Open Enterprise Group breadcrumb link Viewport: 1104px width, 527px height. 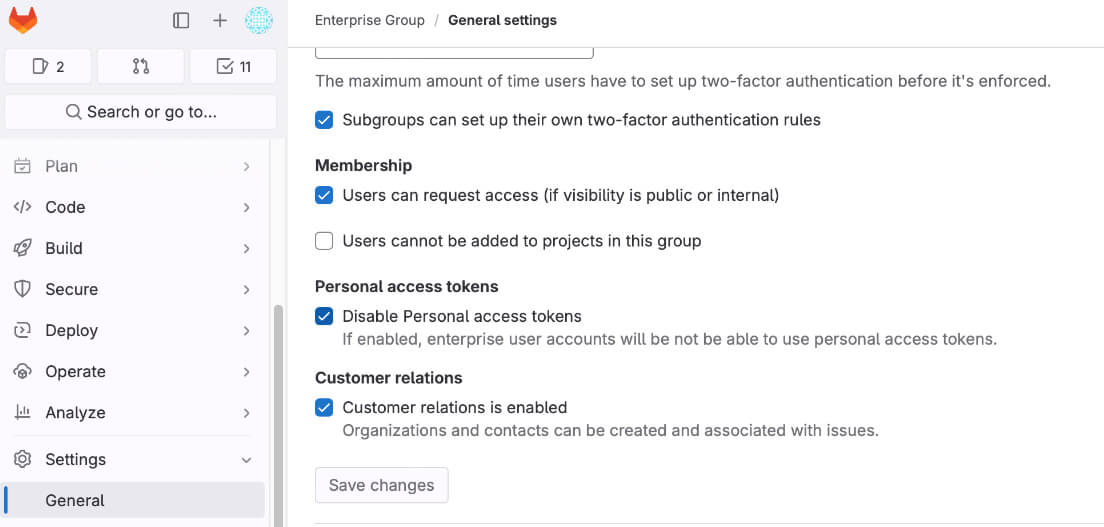[369, 20]
